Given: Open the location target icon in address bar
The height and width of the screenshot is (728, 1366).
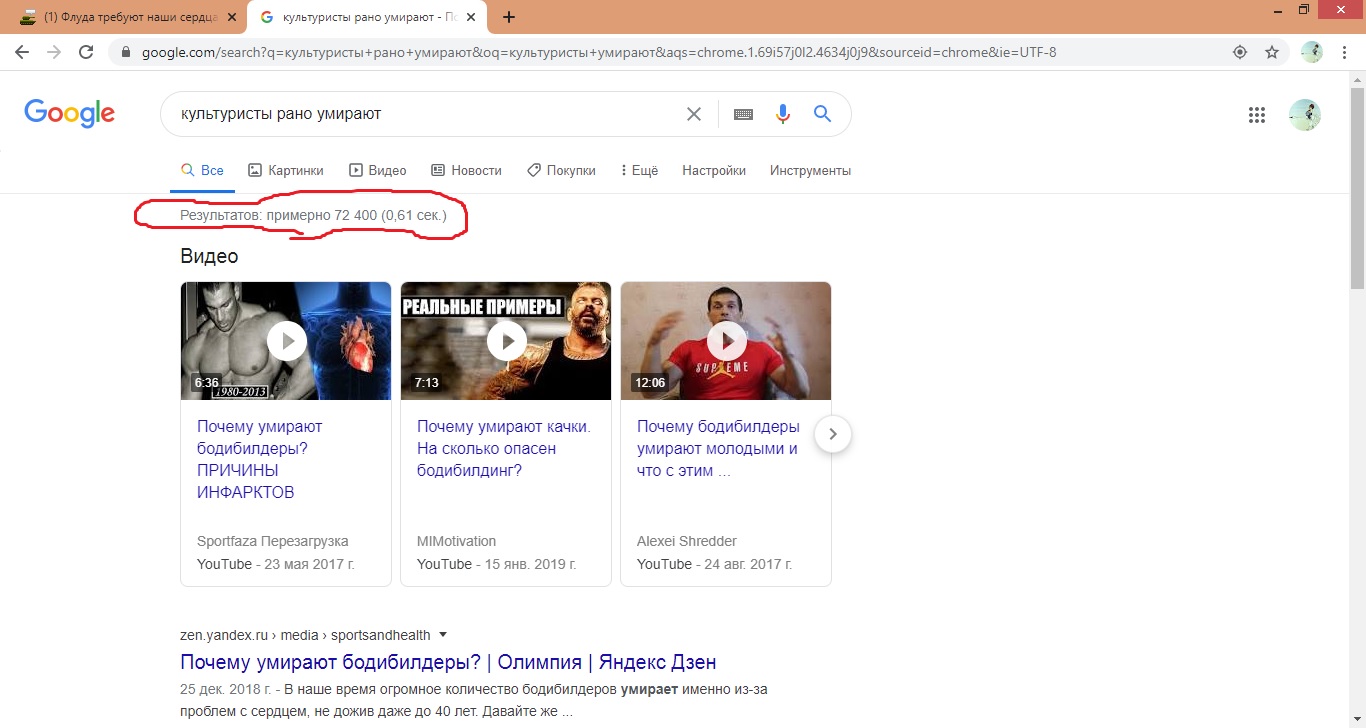Looking at the screenshot, I should 1240,52.
